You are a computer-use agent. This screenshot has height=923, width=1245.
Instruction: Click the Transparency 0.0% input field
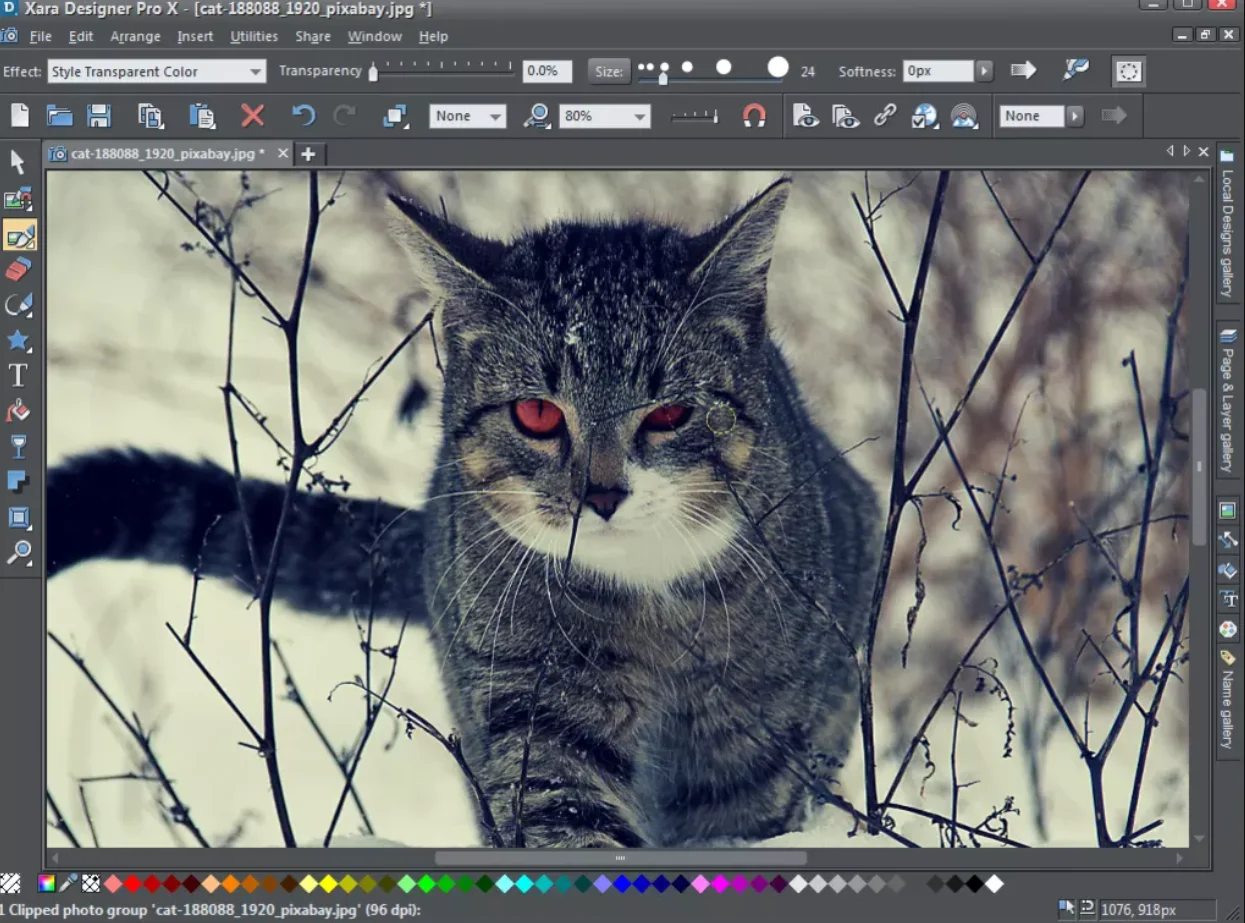pos(547,71)
